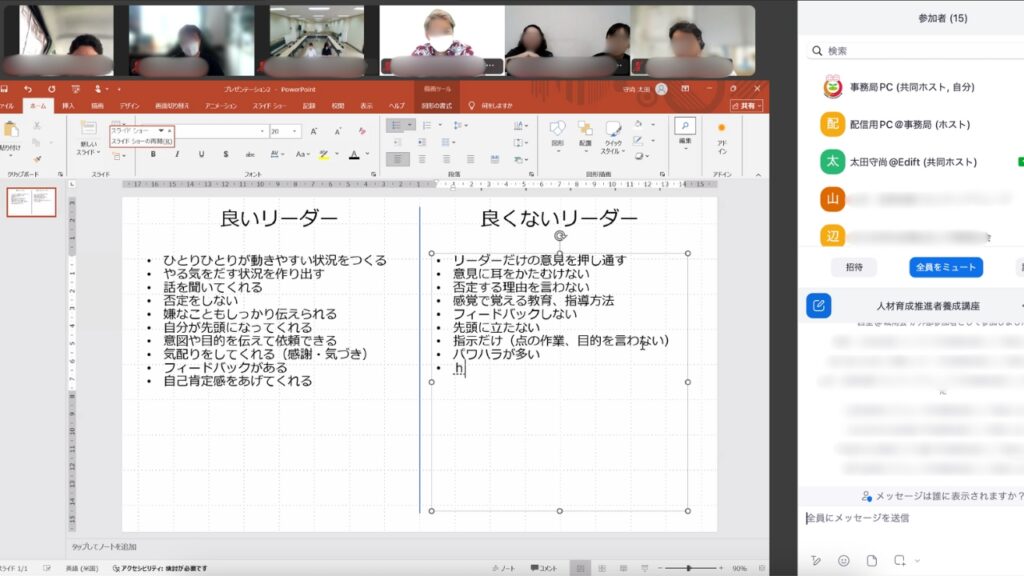Click the zoom slider handle in status bar

point(688,568)
